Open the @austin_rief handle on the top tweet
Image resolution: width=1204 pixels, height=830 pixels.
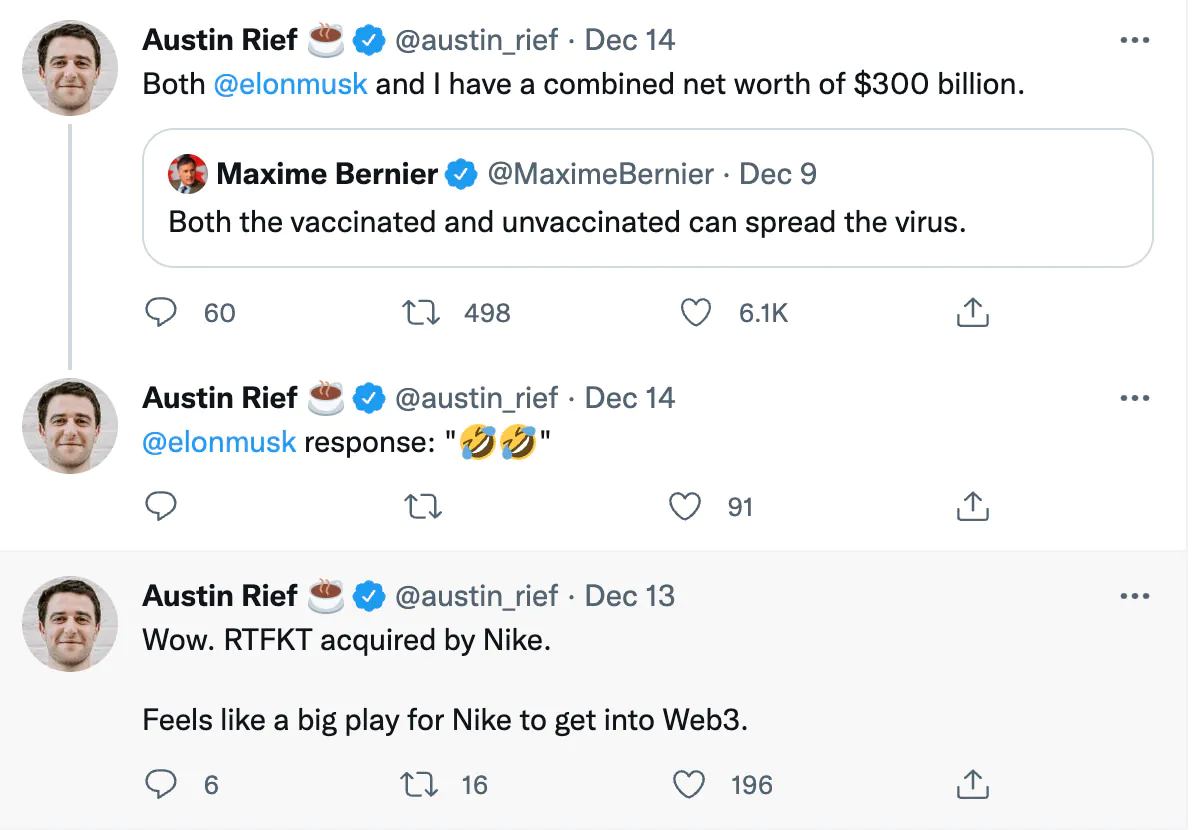477,40
